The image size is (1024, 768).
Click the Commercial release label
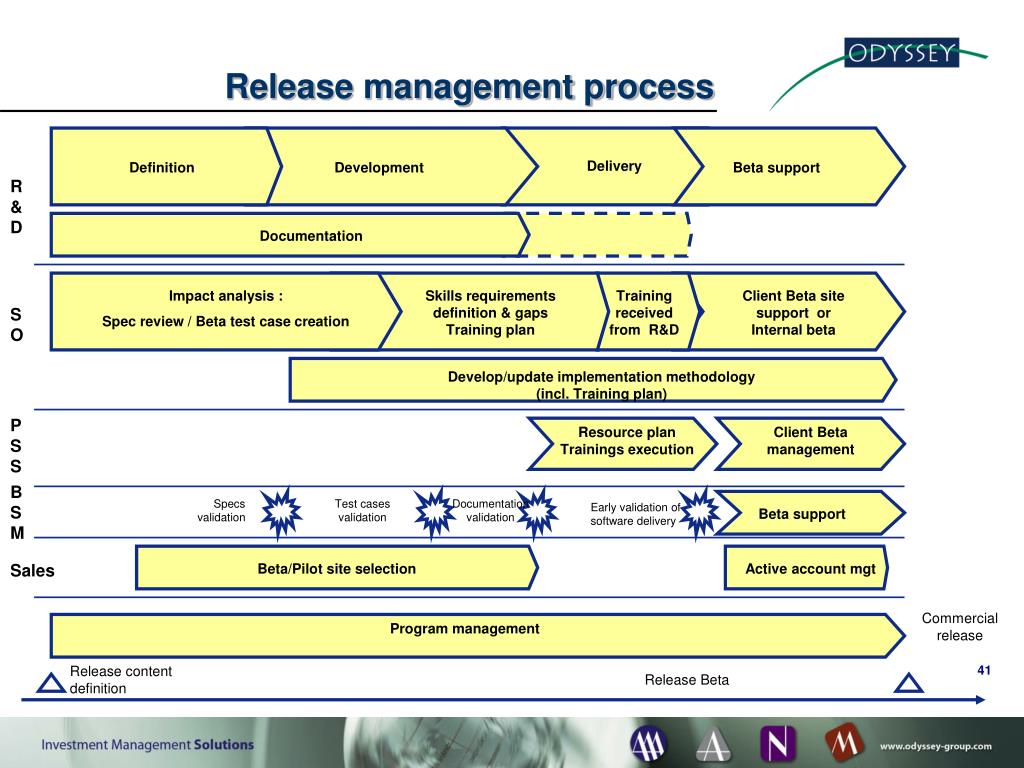pyautogui.click(x=959, y=627)
